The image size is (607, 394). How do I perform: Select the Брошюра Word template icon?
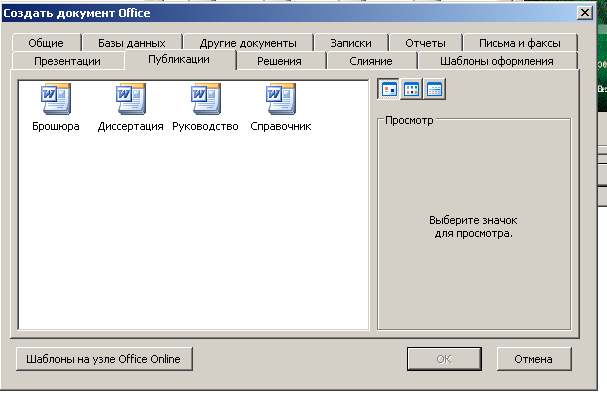(56, 99)
